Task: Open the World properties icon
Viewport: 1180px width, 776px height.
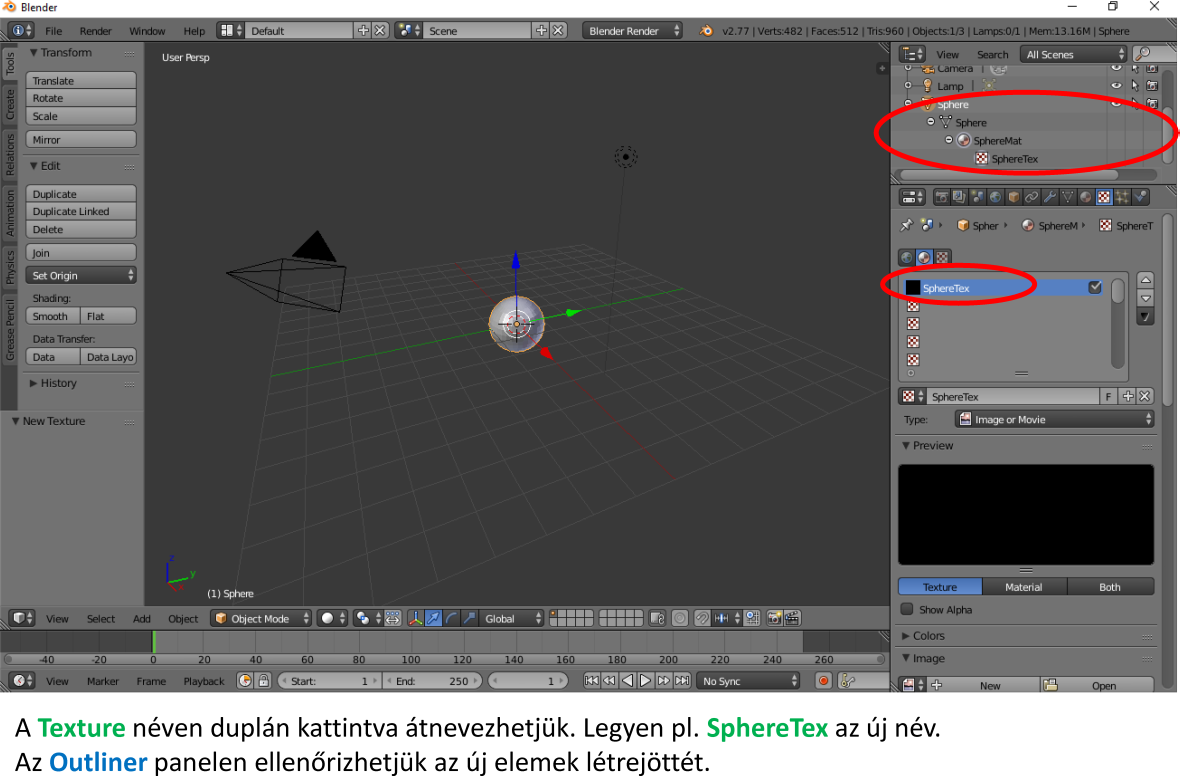Action: point(995,197)
